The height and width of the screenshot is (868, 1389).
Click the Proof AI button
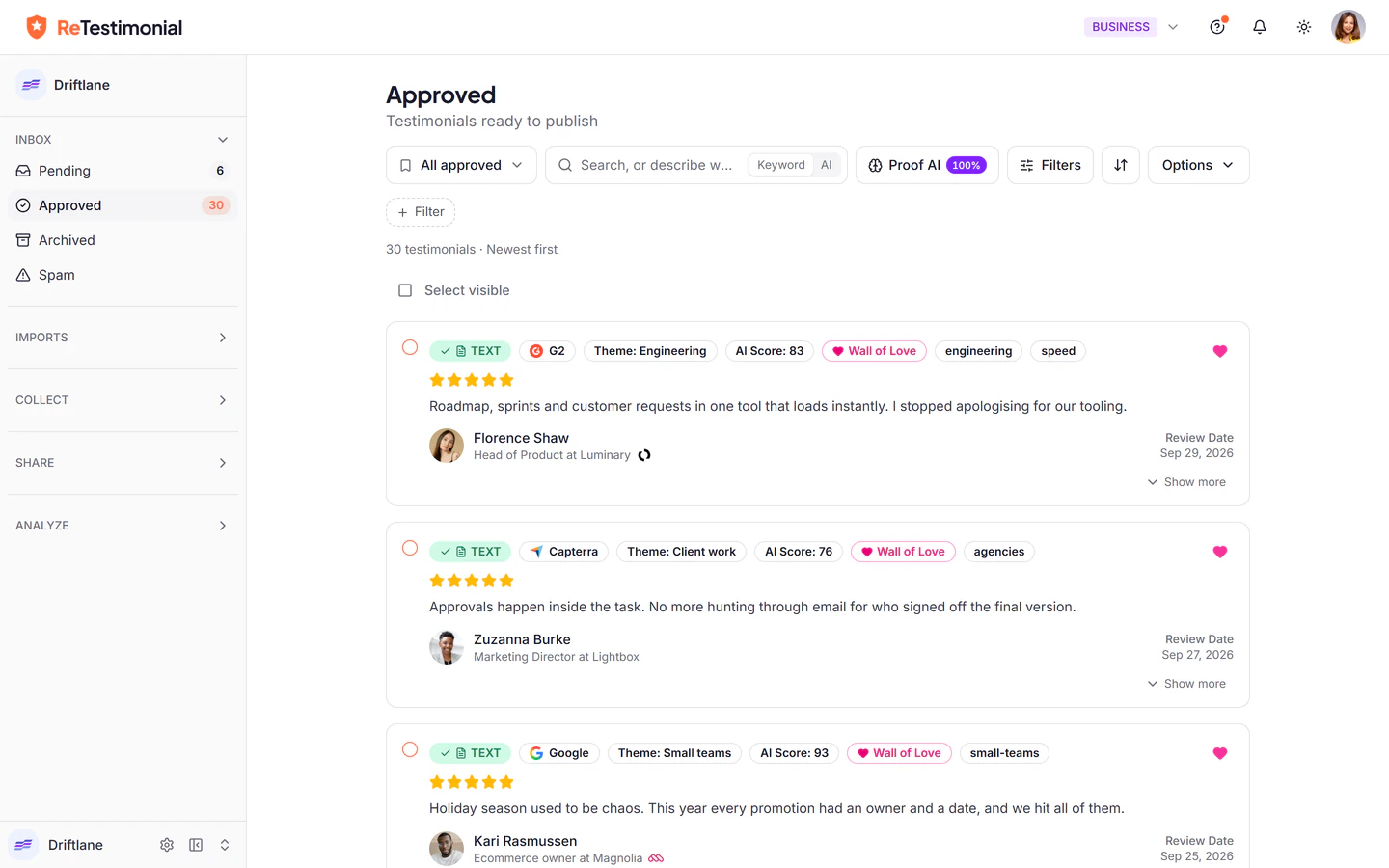point(927,165)
